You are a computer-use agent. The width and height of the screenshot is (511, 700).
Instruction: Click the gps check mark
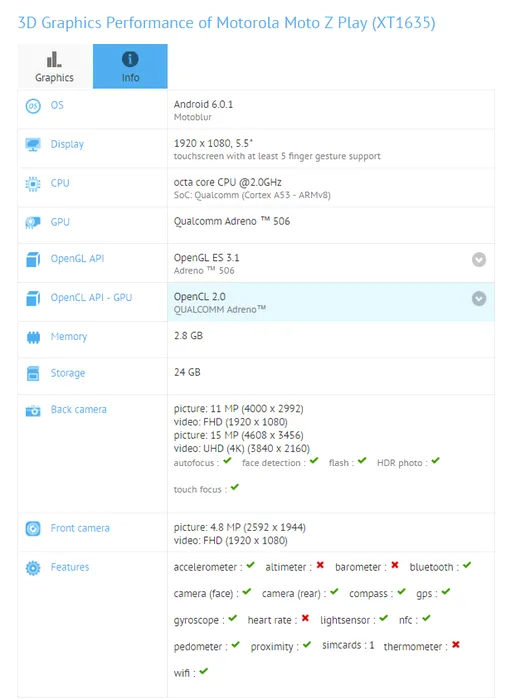(446, 592)
